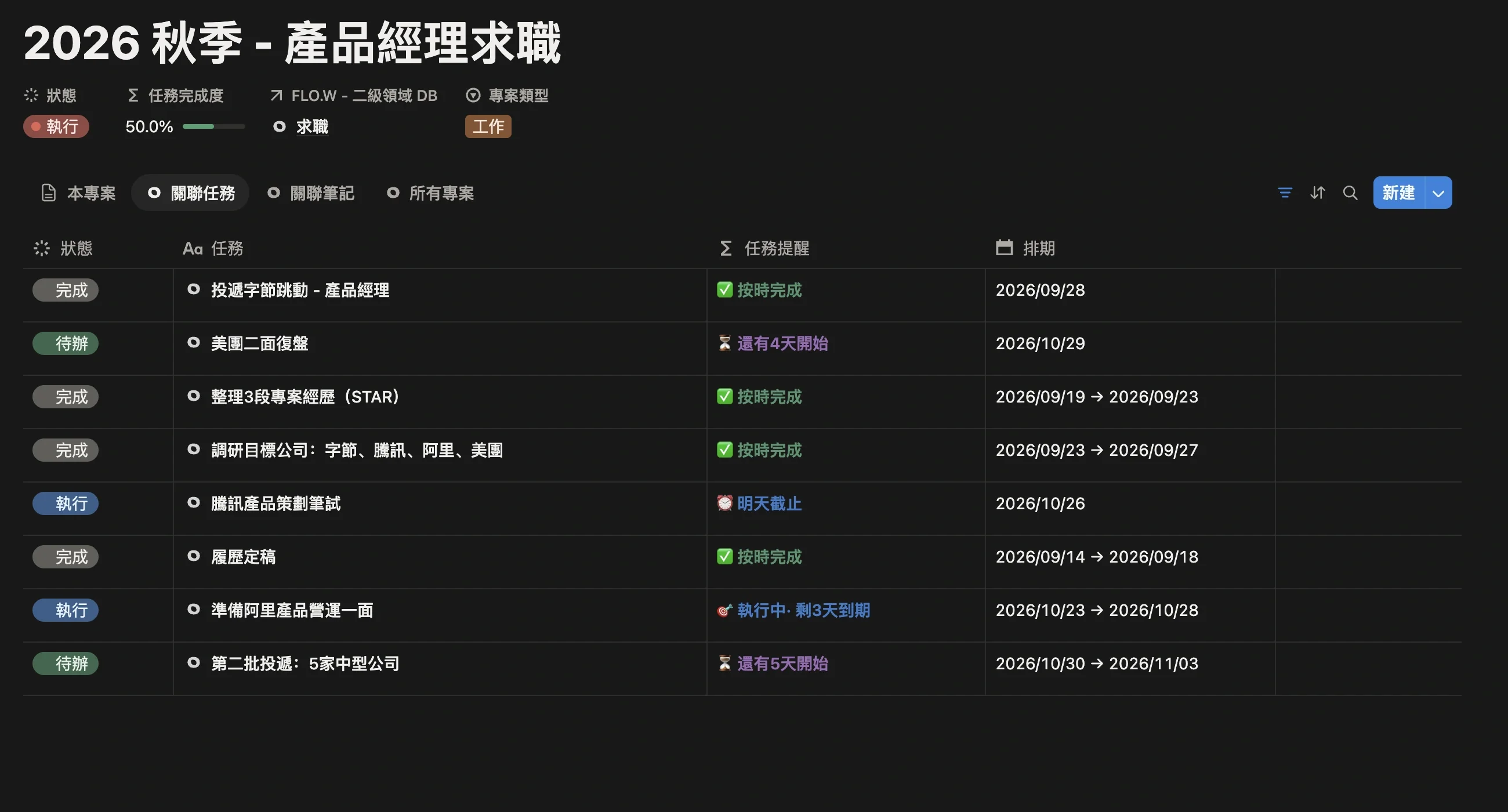Click the 專案類型 property icon
1508x812 pixels.
(473, 95)
